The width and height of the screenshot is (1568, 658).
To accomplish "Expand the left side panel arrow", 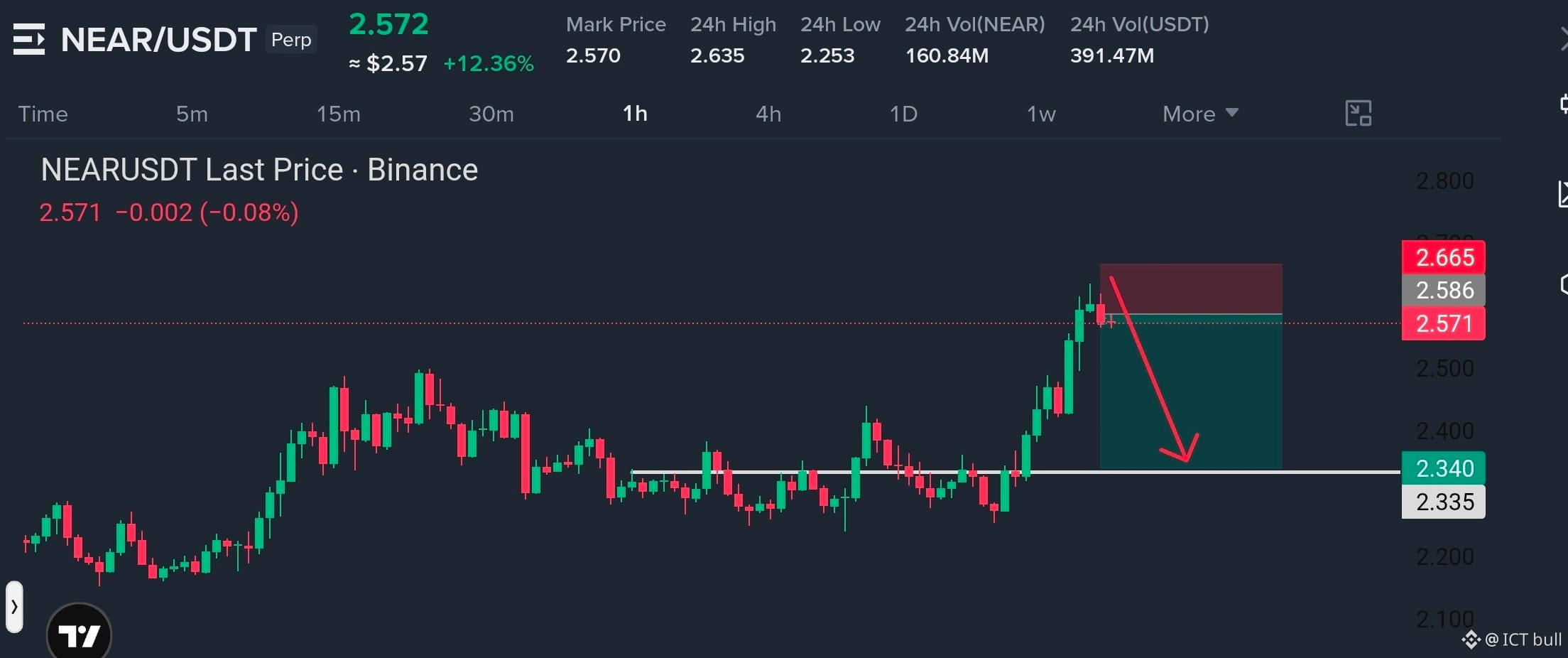I will tap(14, 607).
